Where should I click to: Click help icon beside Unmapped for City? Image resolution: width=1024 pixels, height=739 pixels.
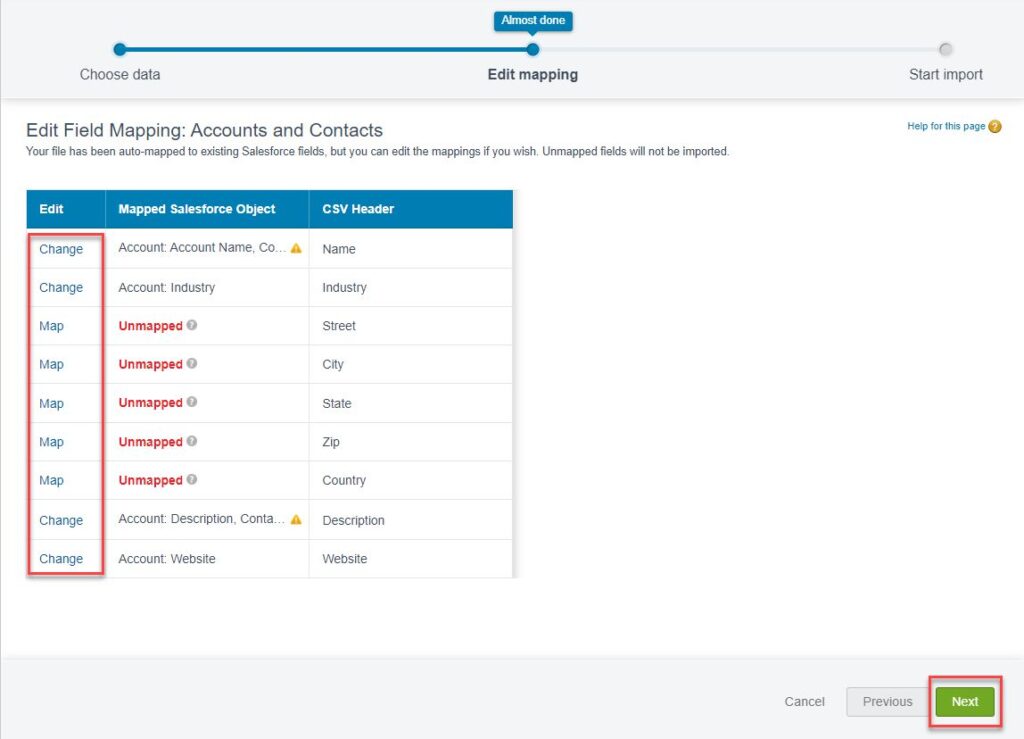tap(191, 364)
